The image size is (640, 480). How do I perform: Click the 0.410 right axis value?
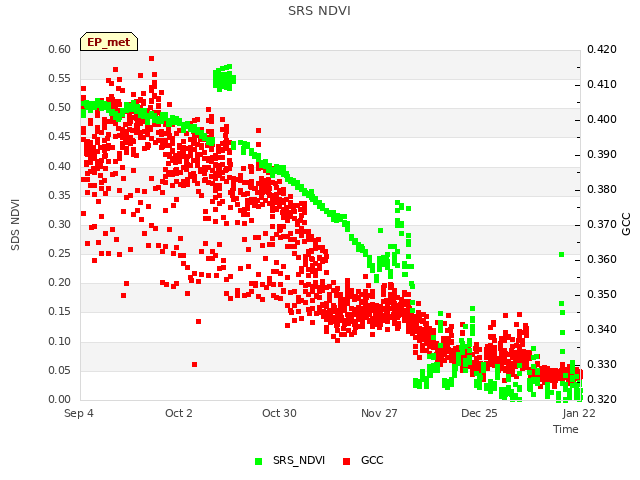pos(602,84)
